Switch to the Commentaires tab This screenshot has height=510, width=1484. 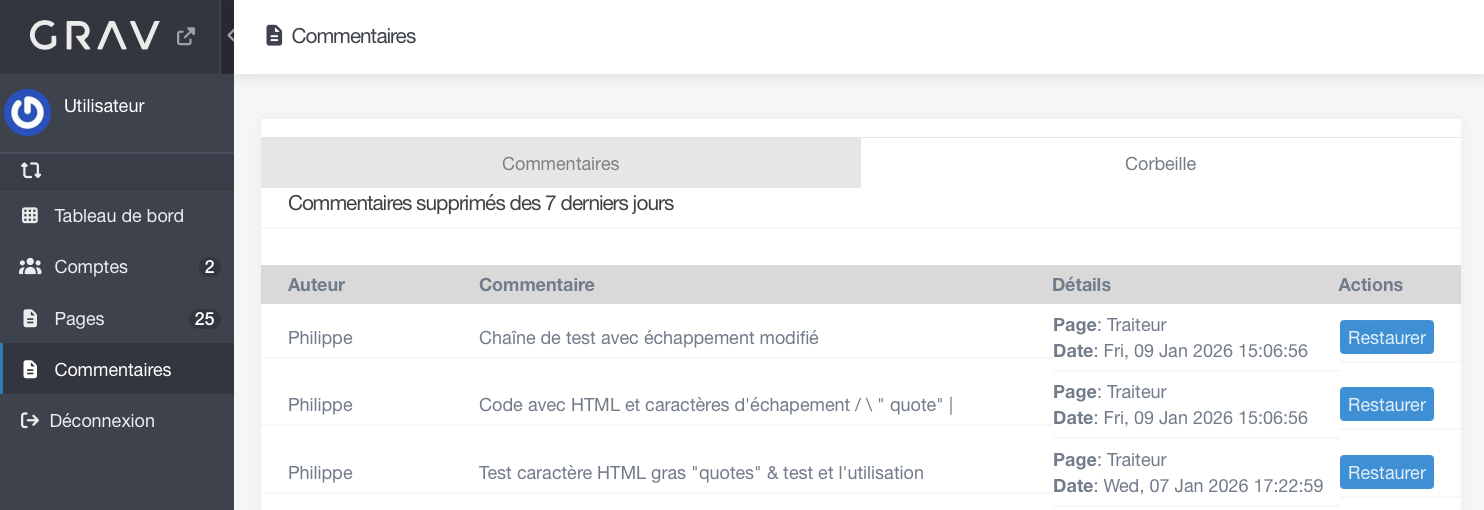(560, 163)
